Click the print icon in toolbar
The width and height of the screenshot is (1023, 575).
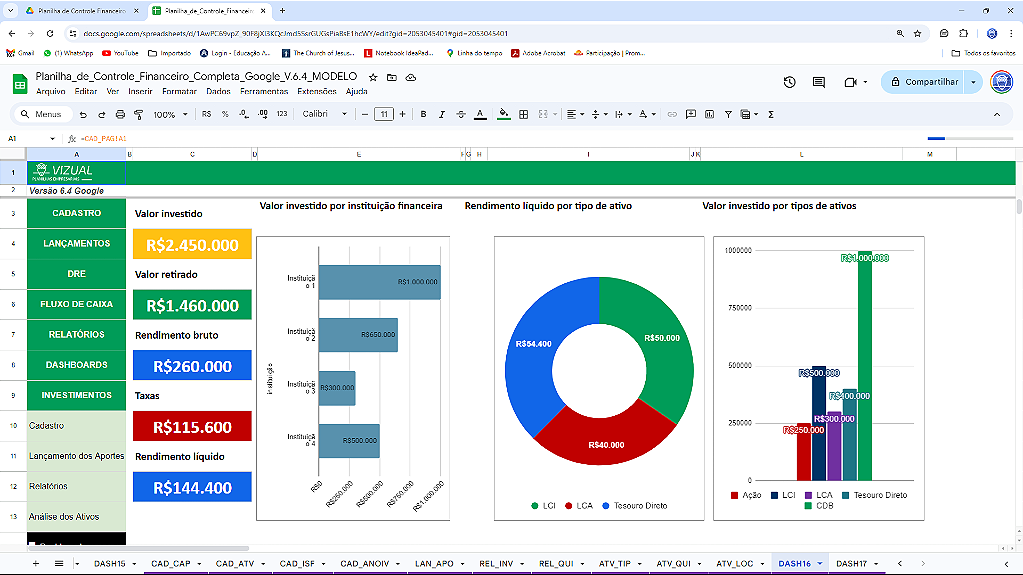(x=119, y=115)
